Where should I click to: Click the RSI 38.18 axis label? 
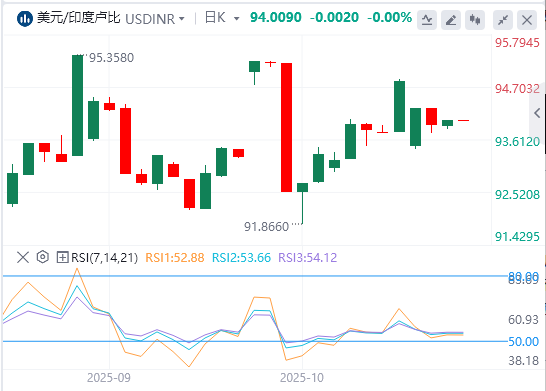[523, 361]
